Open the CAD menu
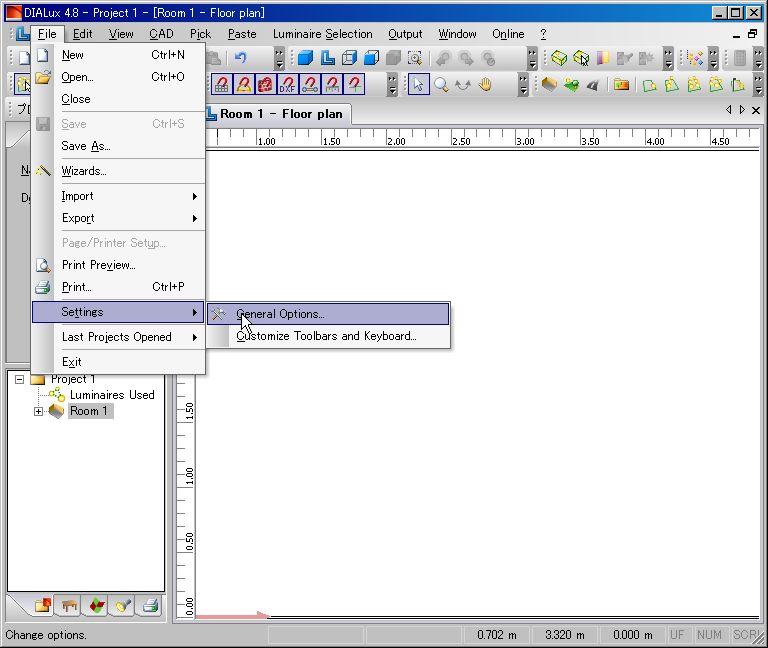The height and width of the screenshot is (648, 768). click(161, 34)
